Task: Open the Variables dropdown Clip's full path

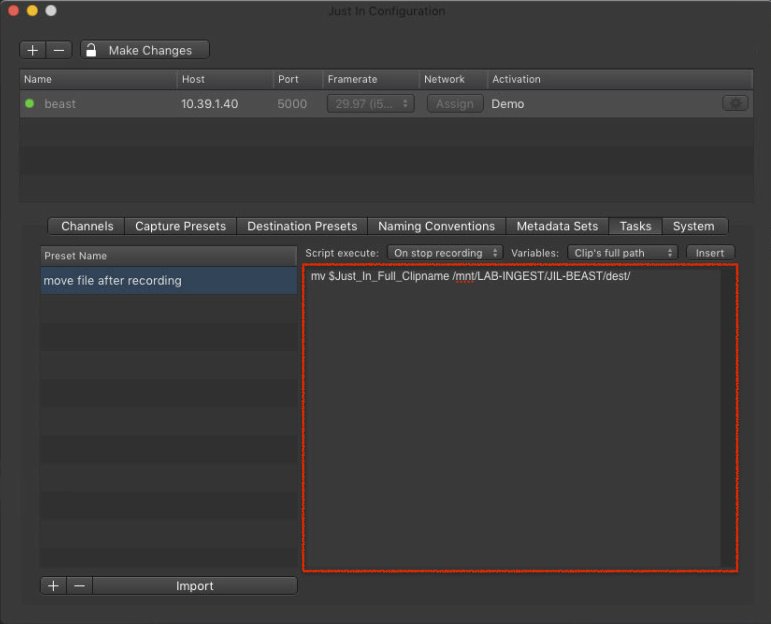Action: (623, 253)
